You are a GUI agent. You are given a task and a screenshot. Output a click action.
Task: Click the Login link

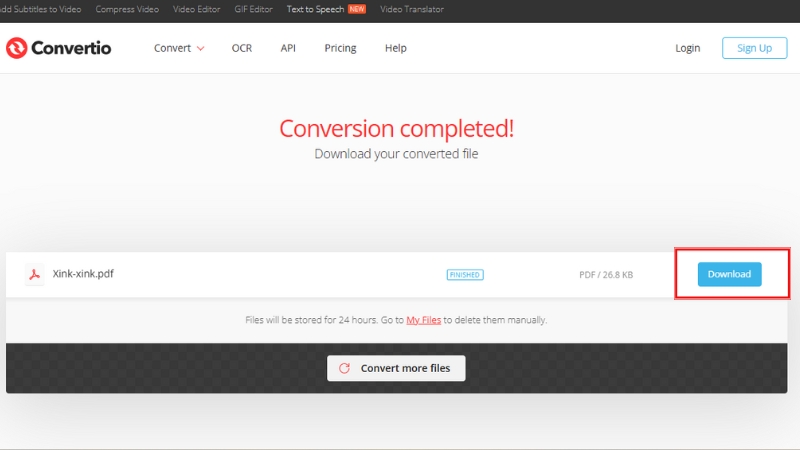coord(688,48)
